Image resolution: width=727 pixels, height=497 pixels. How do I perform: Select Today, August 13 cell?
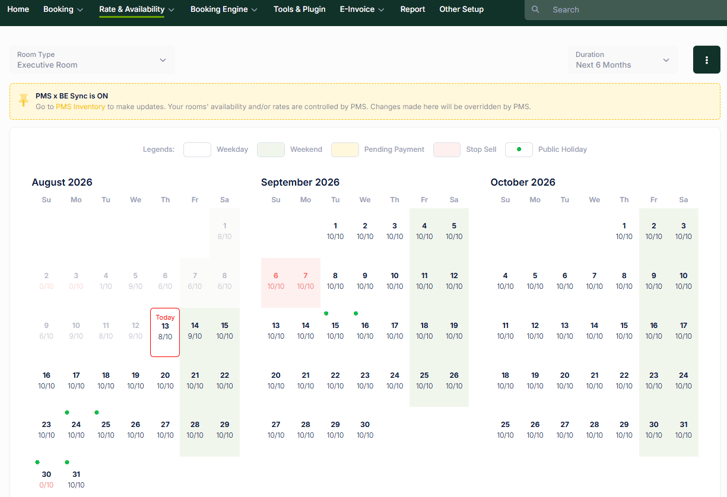click(x=165, y=332)
